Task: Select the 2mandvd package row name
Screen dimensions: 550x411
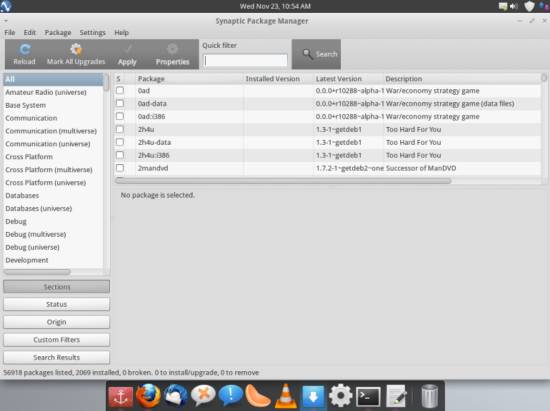Action: pos(153,168)
